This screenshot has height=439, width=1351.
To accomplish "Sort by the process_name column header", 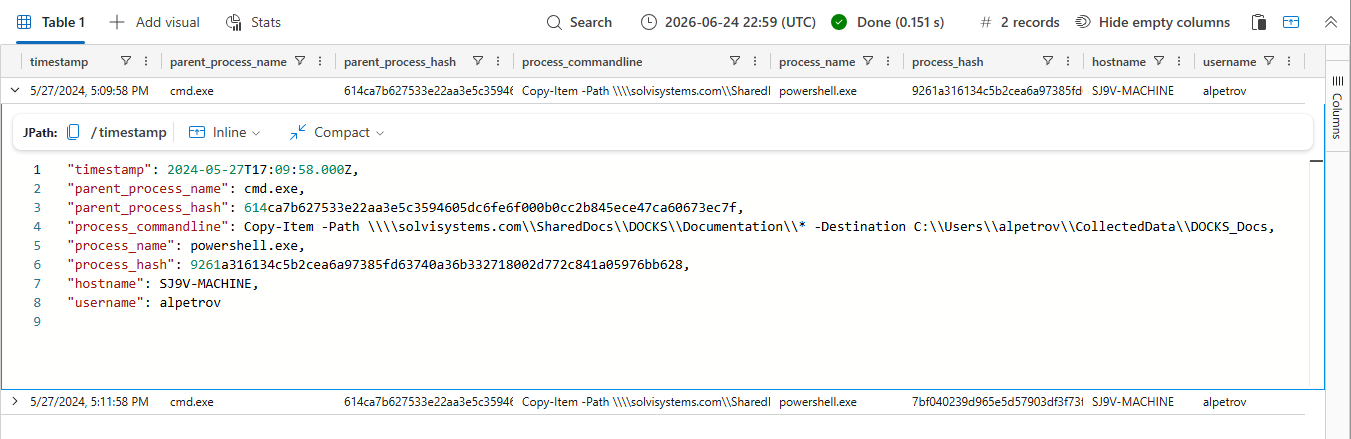I will point(817,61).
